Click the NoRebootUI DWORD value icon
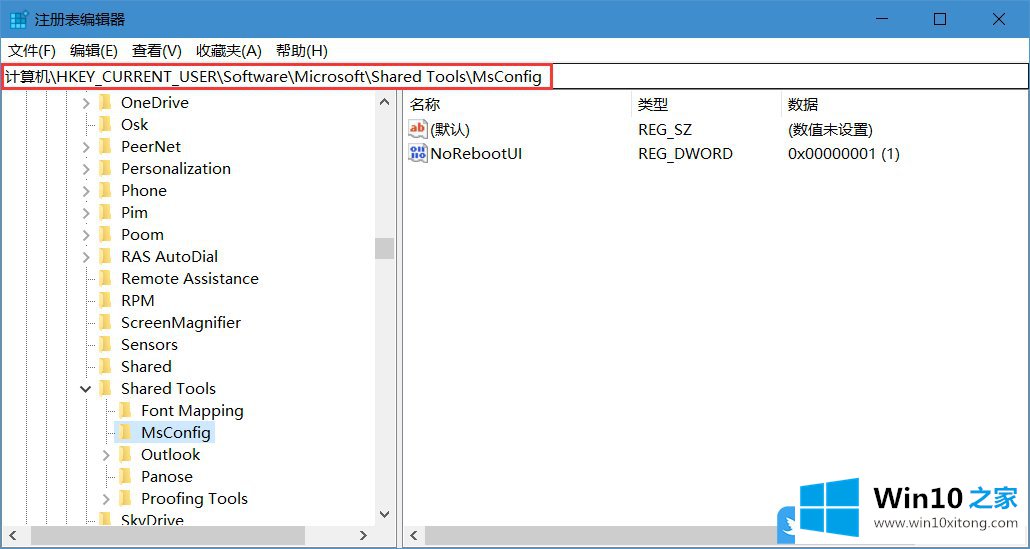Viewport: 1030px width, 549px height. [418, 154]
